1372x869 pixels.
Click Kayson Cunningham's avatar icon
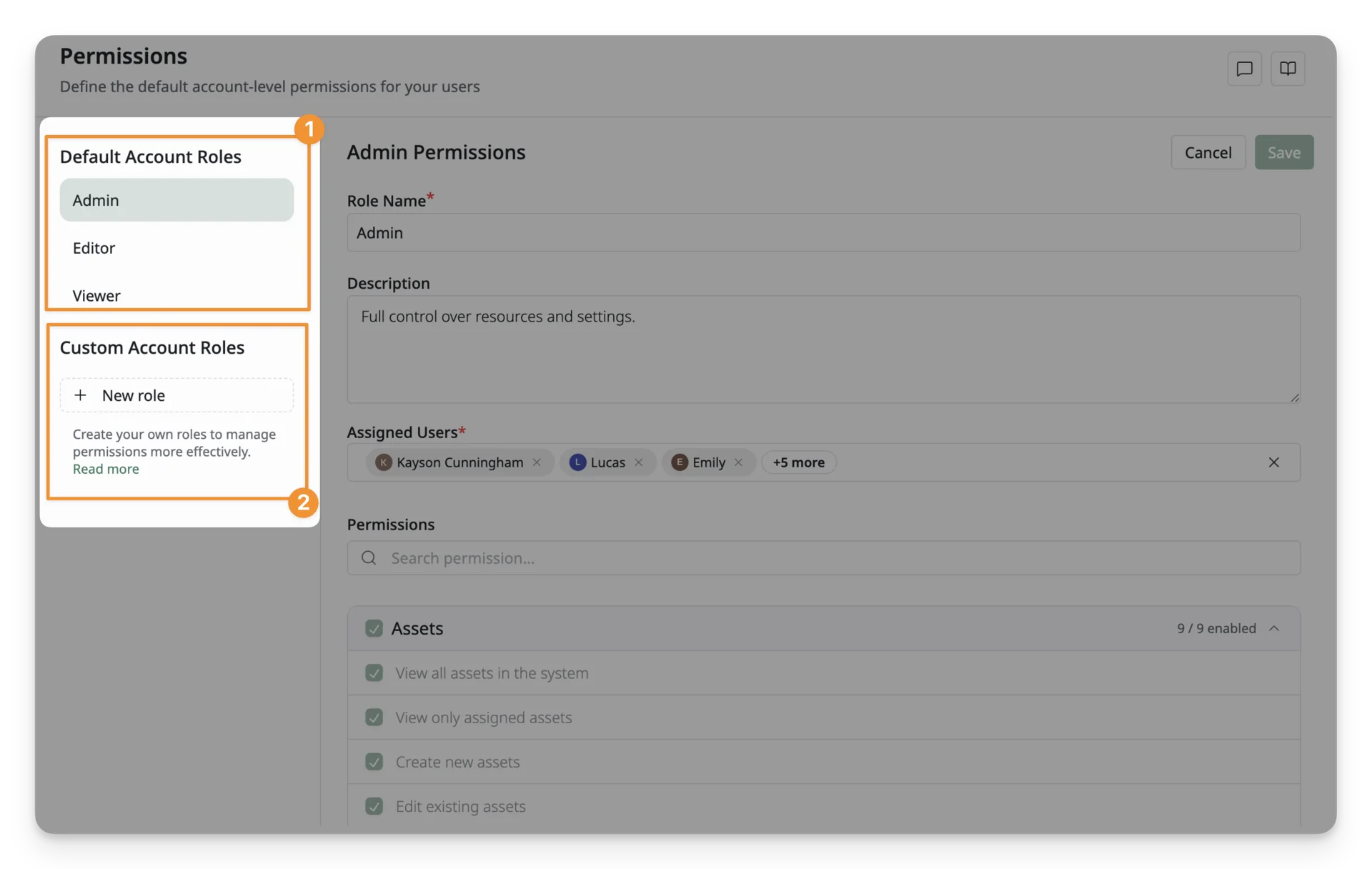(384, 462)
